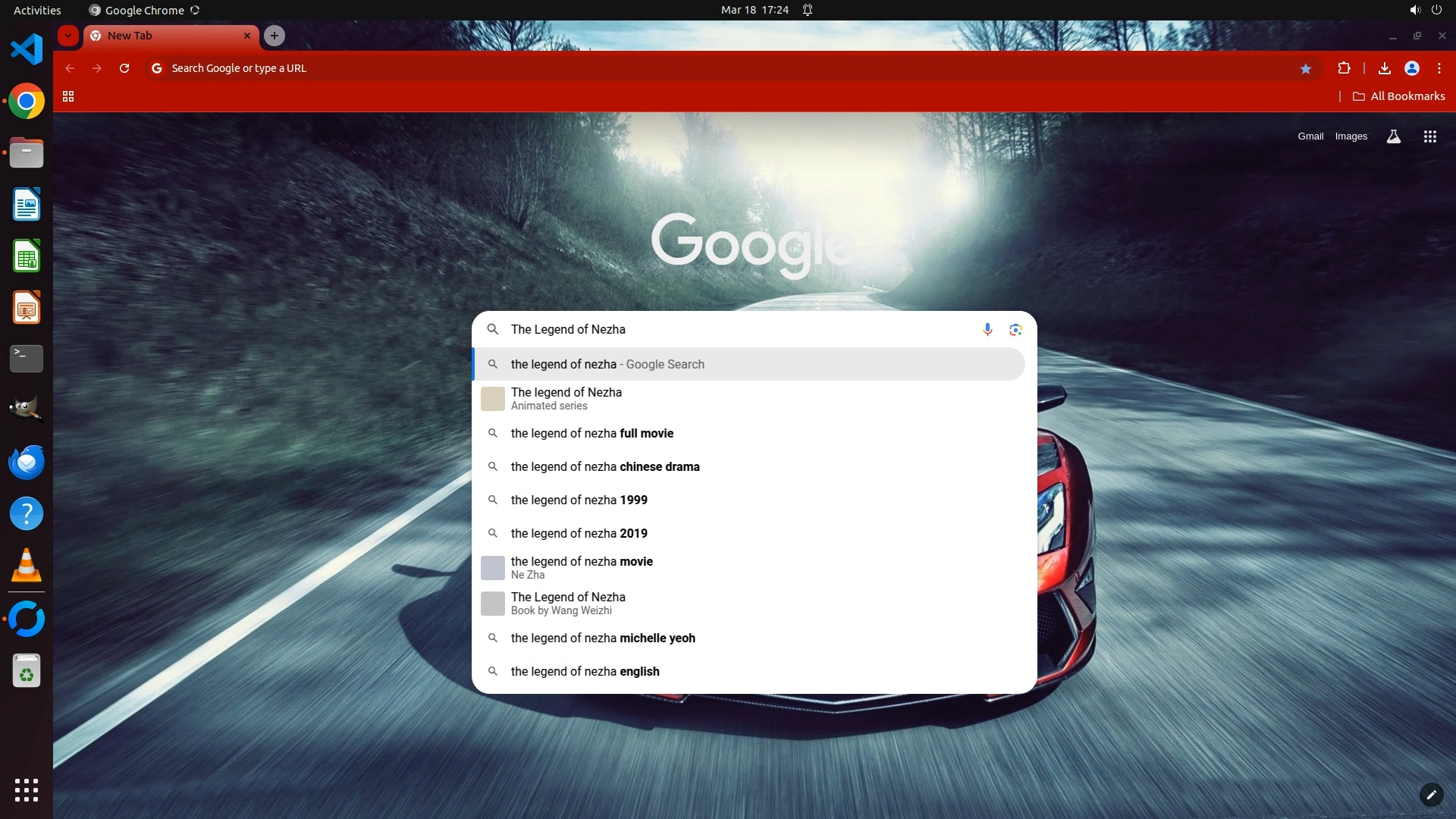Screen dimensions: 1456x819
Task: Open the Chrome profile avatar
Action: tap(1412, 68)
